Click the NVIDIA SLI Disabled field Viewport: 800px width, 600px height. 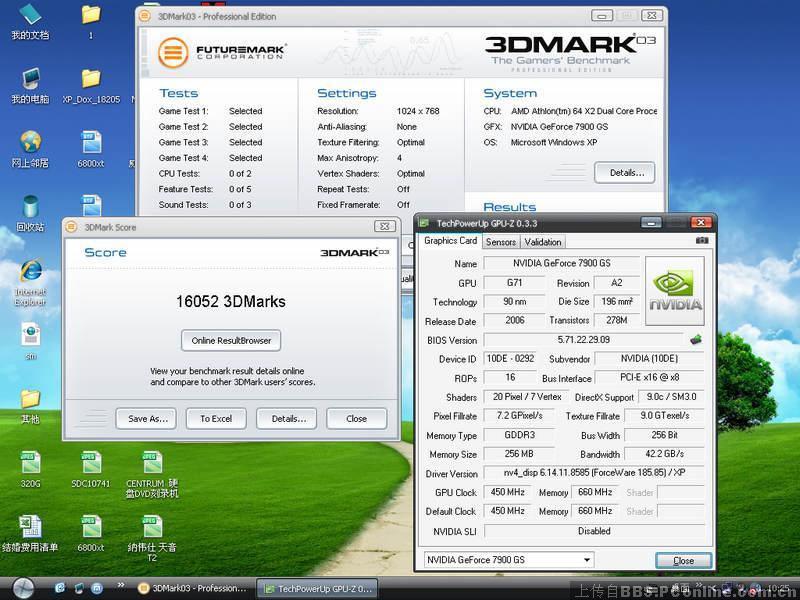point(594,531)
